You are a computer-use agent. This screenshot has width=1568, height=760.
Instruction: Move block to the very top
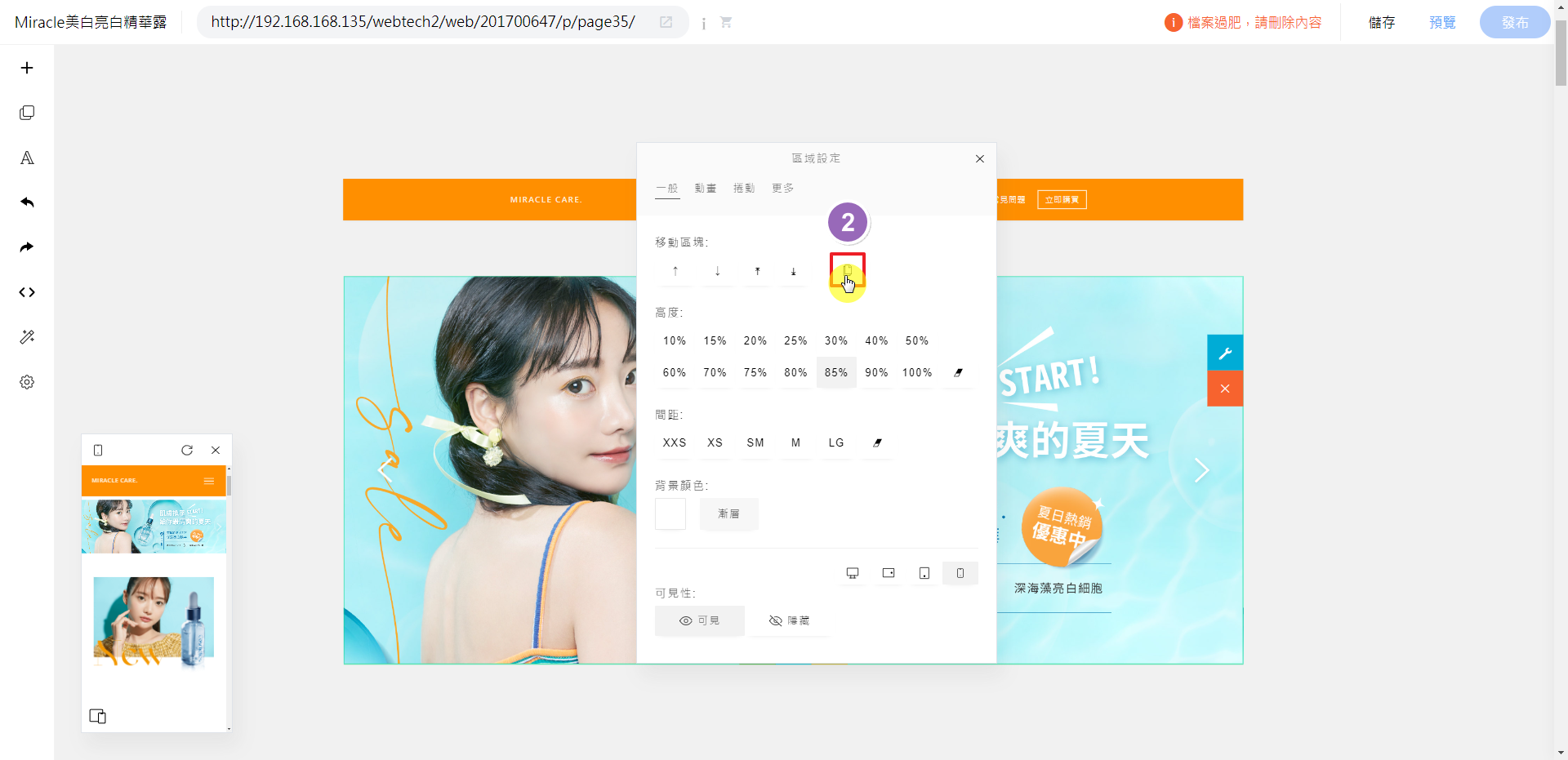pos(757,271)
